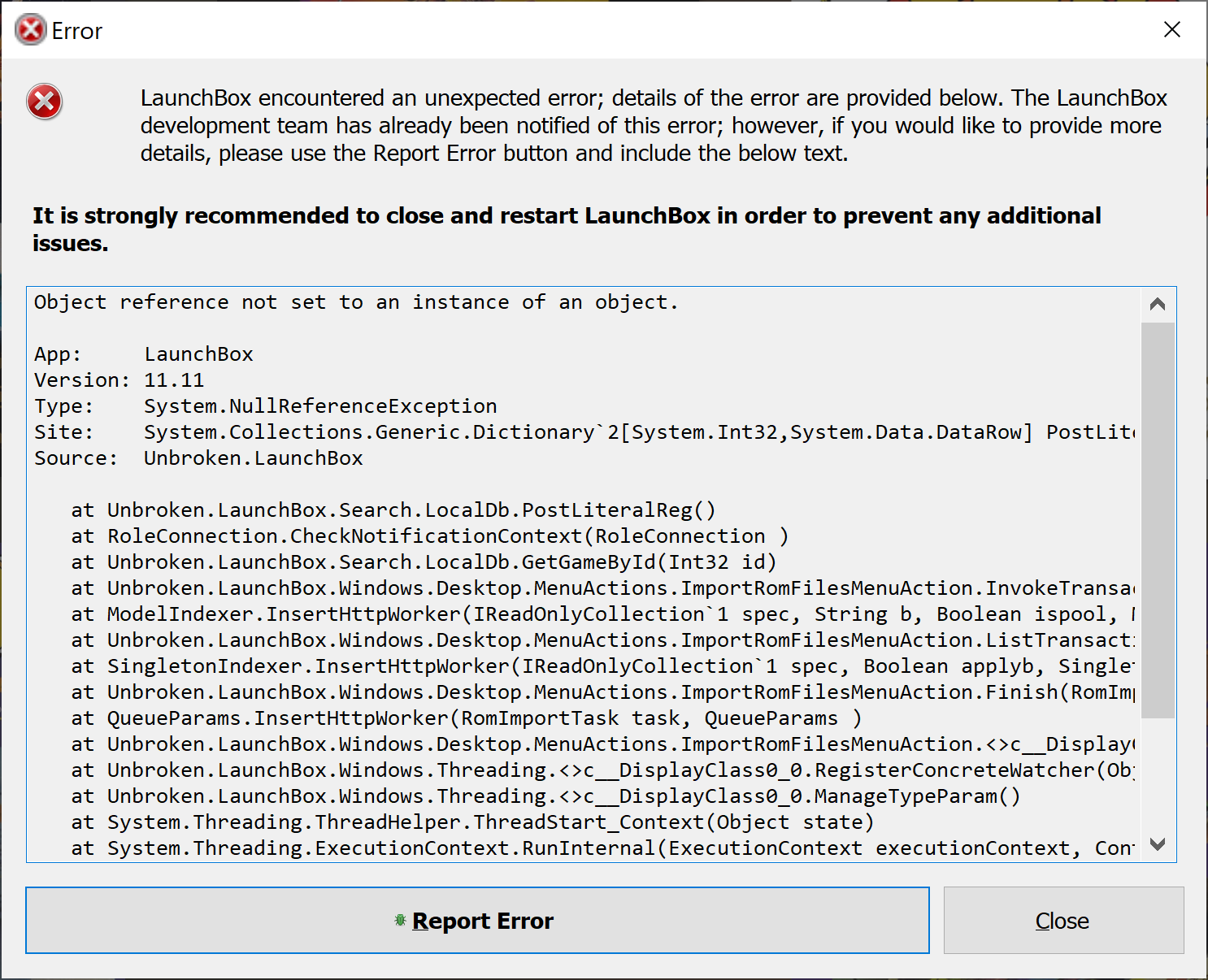Click the scrollbar up arrow in error details
Screen dimensions: 1208x980
coord(1158,305)
